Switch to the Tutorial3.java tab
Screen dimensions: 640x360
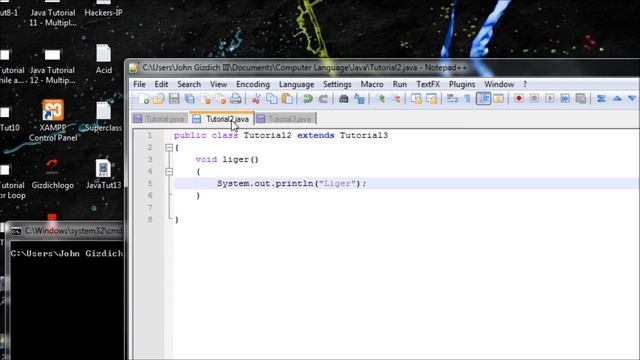point(285,119)
